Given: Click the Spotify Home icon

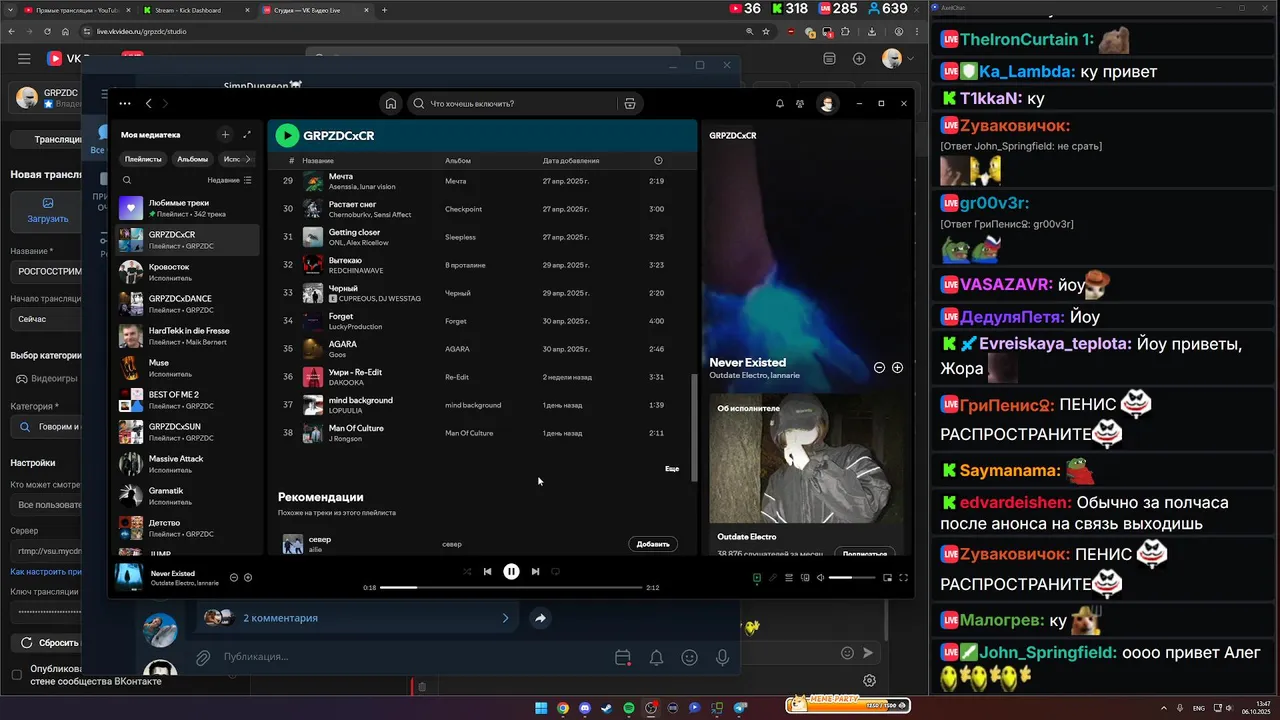Looking at the screenshot, I should tap(391, 103).
